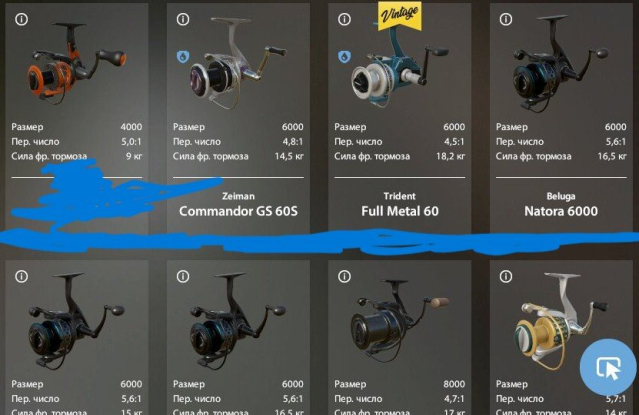The width and height of the screenshot is (639, 415).
Task: Open info for bottom-row reel rated 15 кг
Action: point(21,276)
